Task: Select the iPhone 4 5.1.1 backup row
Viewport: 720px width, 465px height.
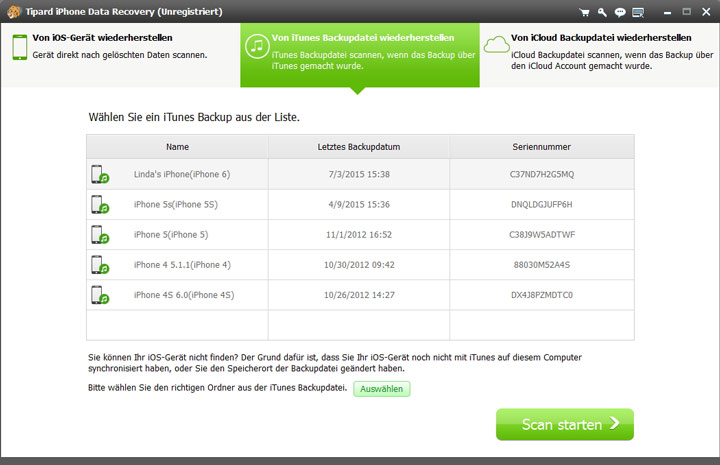Action: click(360, 265)
